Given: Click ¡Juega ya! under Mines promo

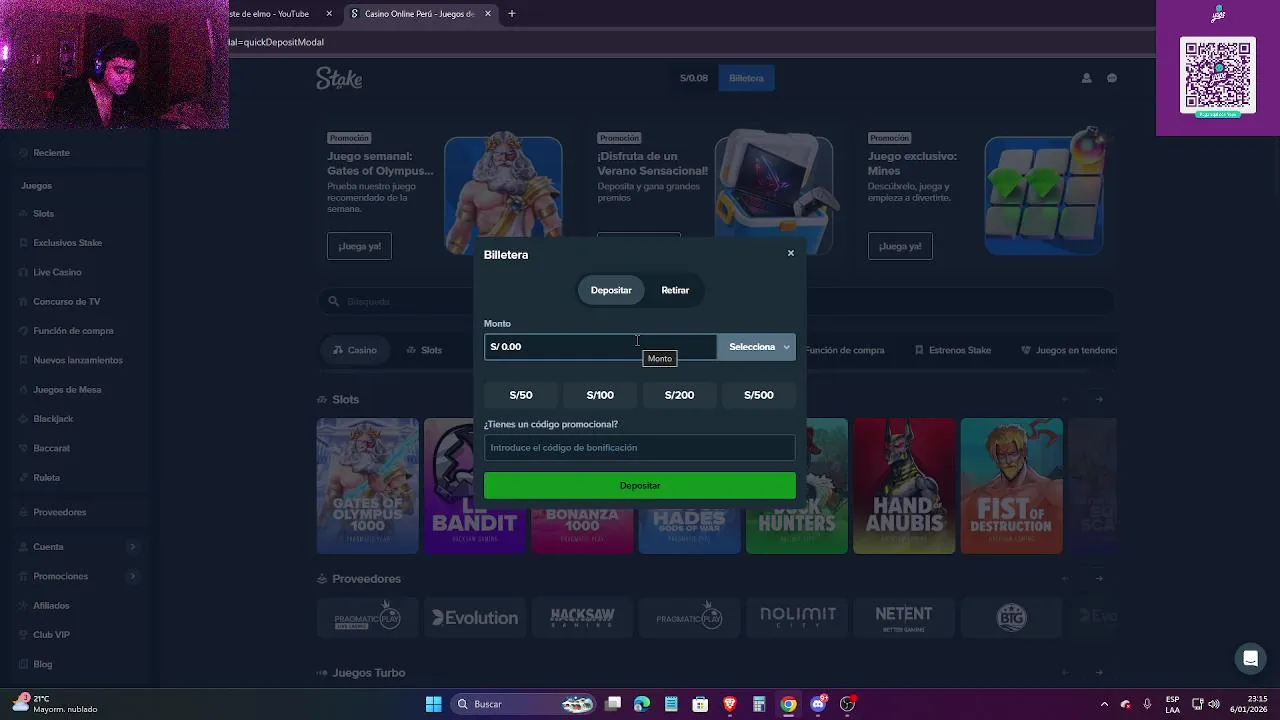Looking at the screenshot, I should (900, 246).
